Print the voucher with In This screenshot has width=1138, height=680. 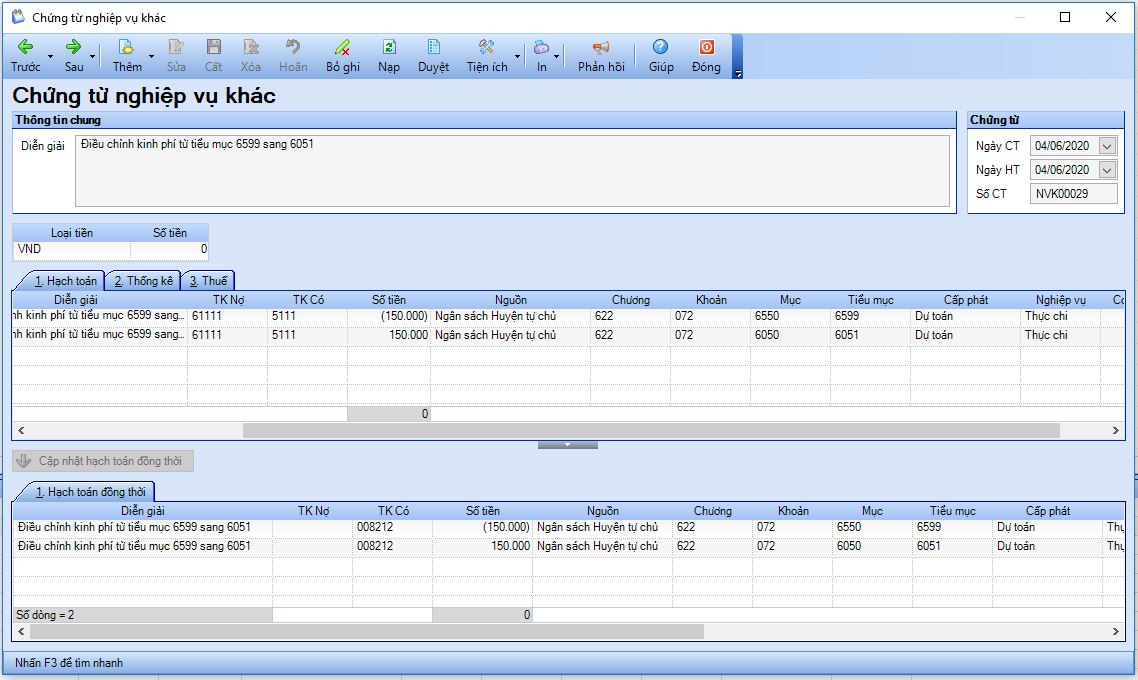pyautogui.click(x=541, y=55)
